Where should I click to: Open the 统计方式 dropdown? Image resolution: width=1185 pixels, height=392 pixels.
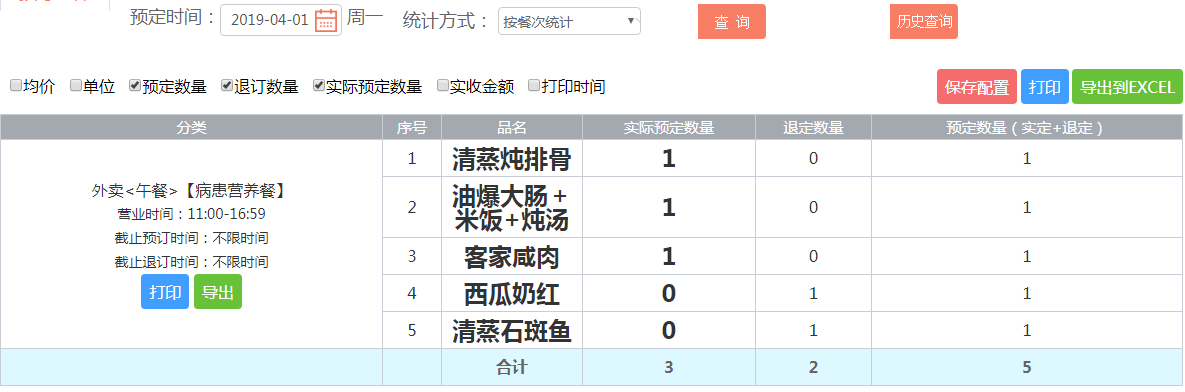point(569,22)
